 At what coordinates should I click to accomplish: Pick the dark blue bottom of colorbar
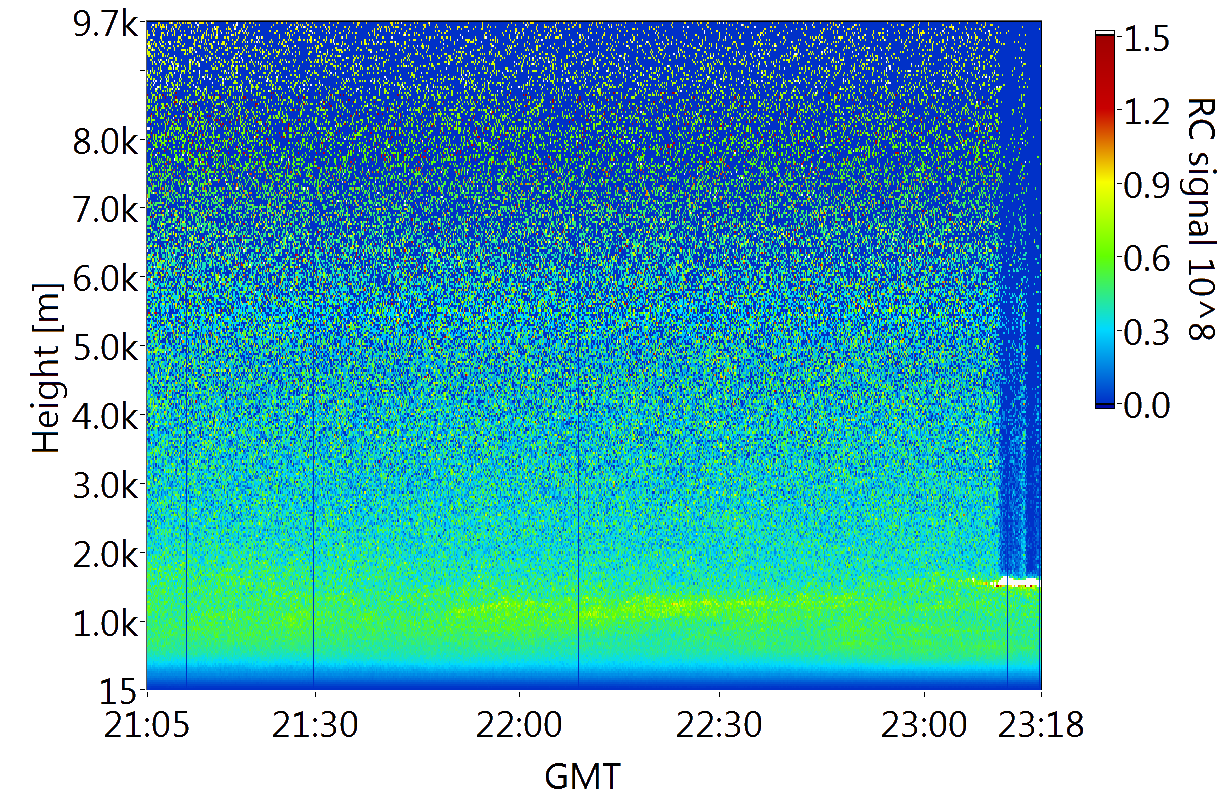click(x=1104, y=403)
